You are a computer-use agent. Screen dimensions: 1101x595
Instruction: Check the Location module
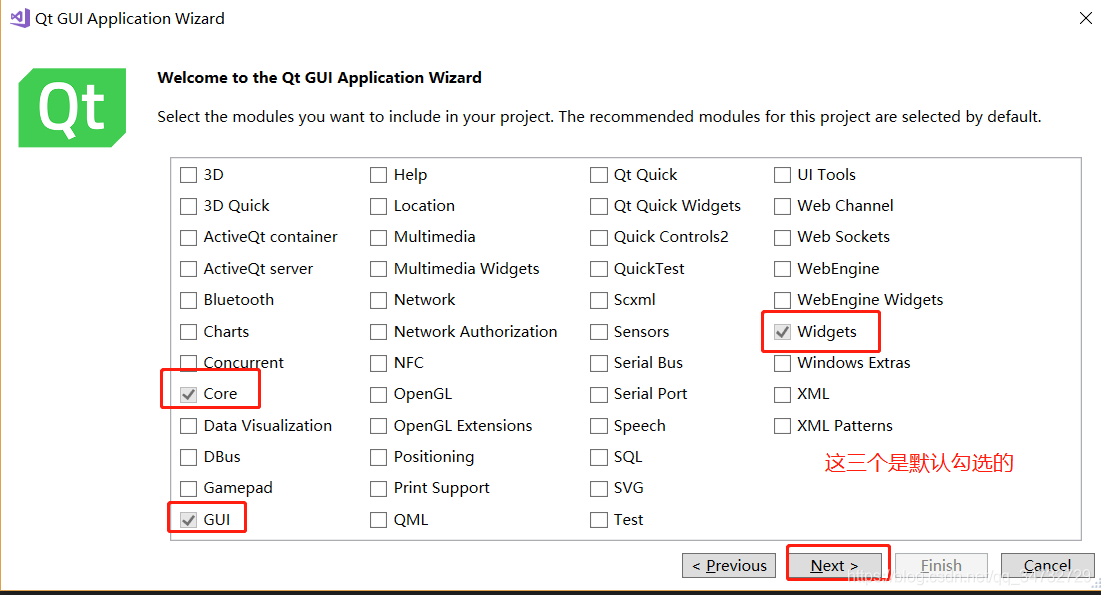pyautogui.click(x=378, y=206)
